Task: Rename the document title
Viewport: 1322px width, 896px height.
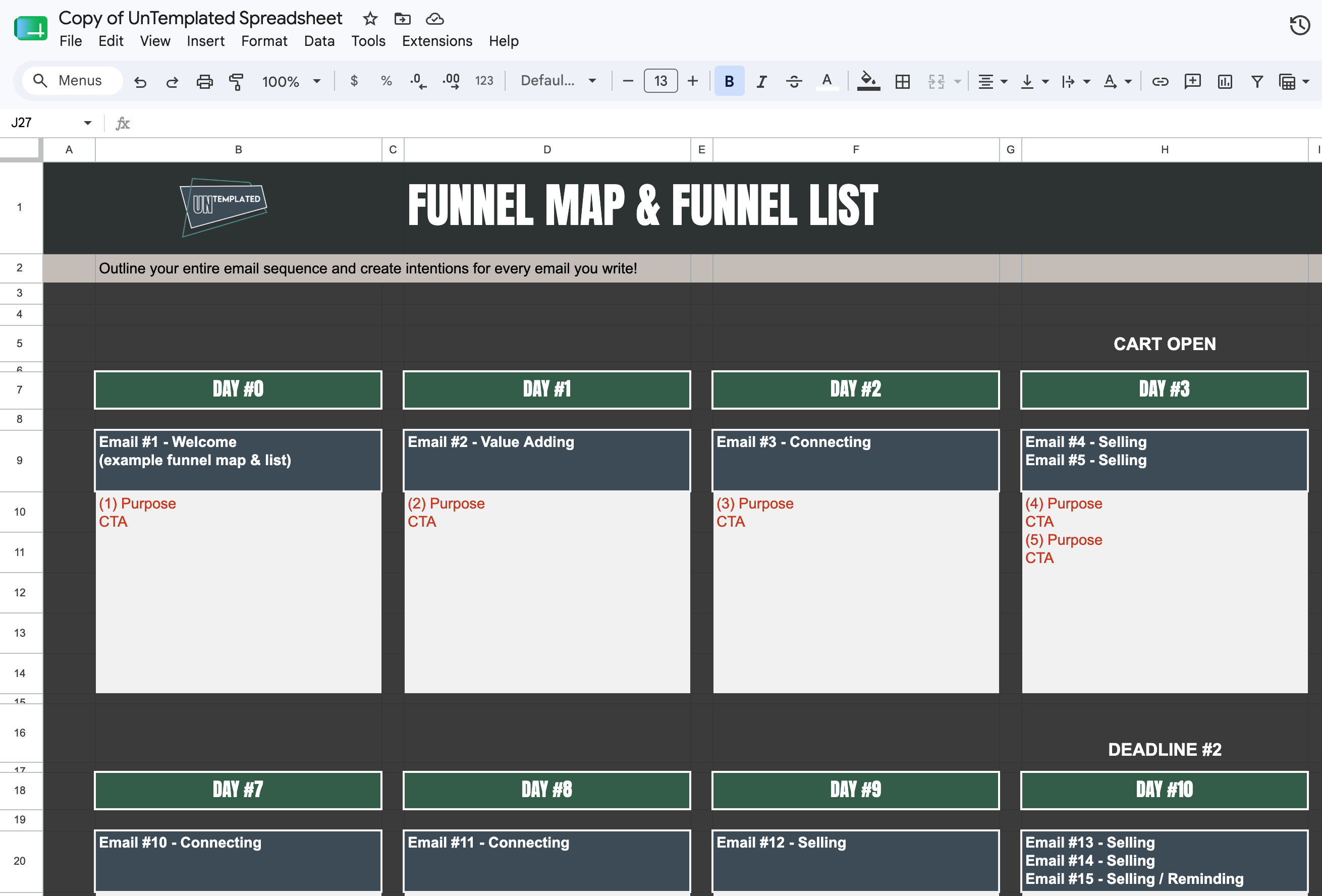Action: point(200,18)
